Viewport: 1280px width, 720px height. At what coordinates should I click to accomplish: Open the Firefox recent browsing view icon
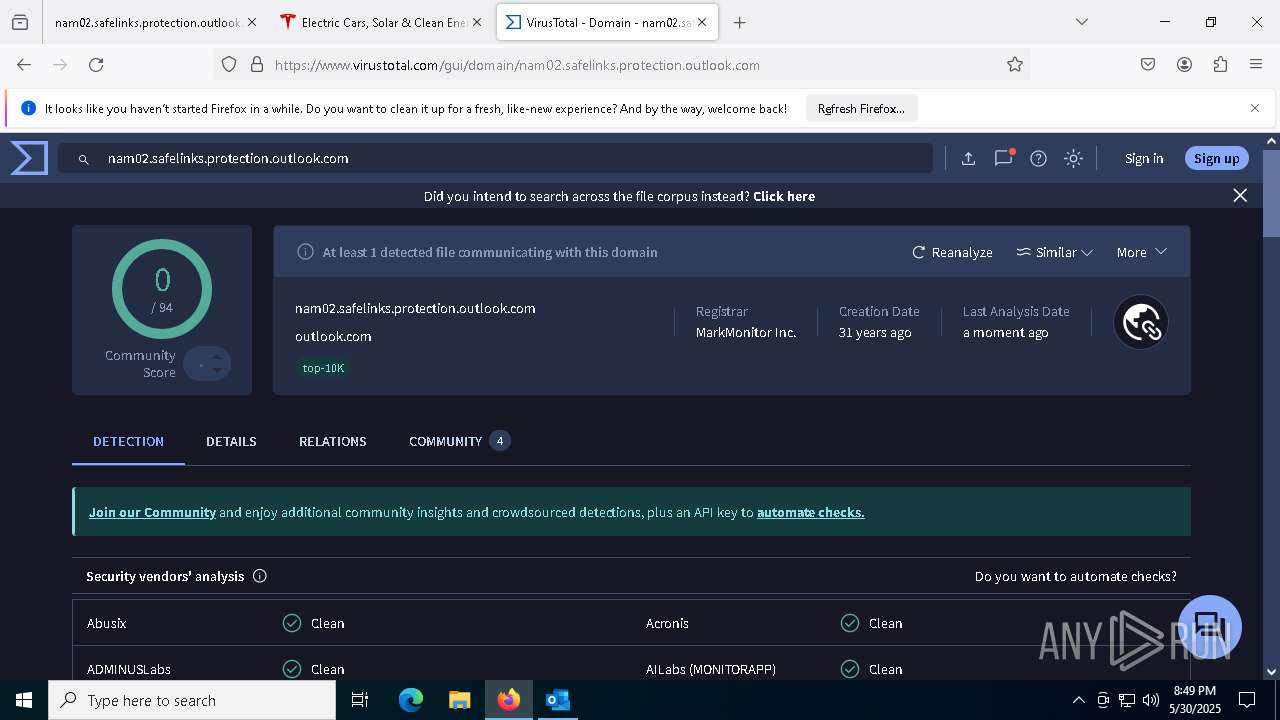pos(20,22)
